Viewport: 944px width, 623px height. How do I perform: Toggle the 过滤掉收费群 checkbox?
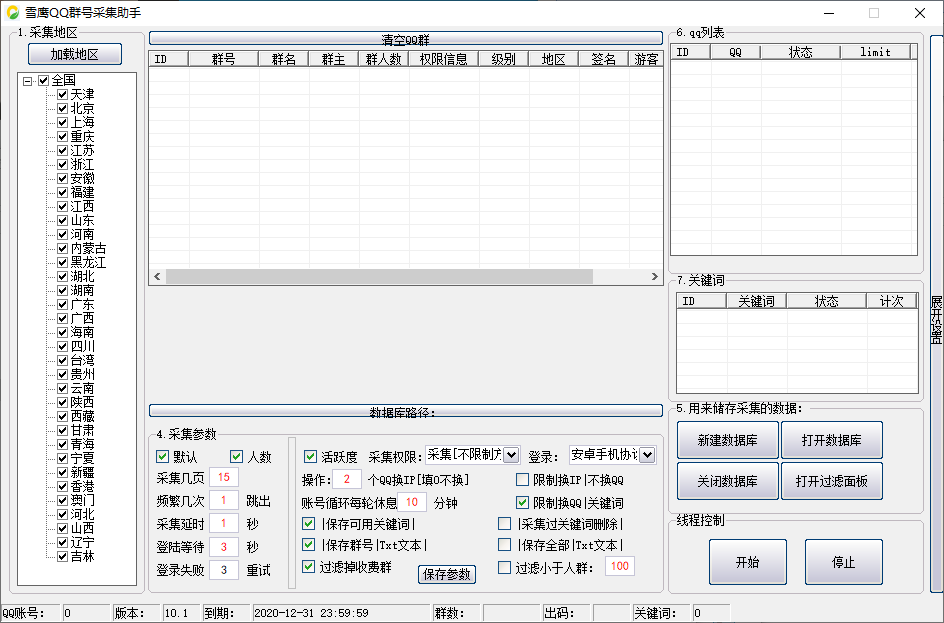click(308, 567)
